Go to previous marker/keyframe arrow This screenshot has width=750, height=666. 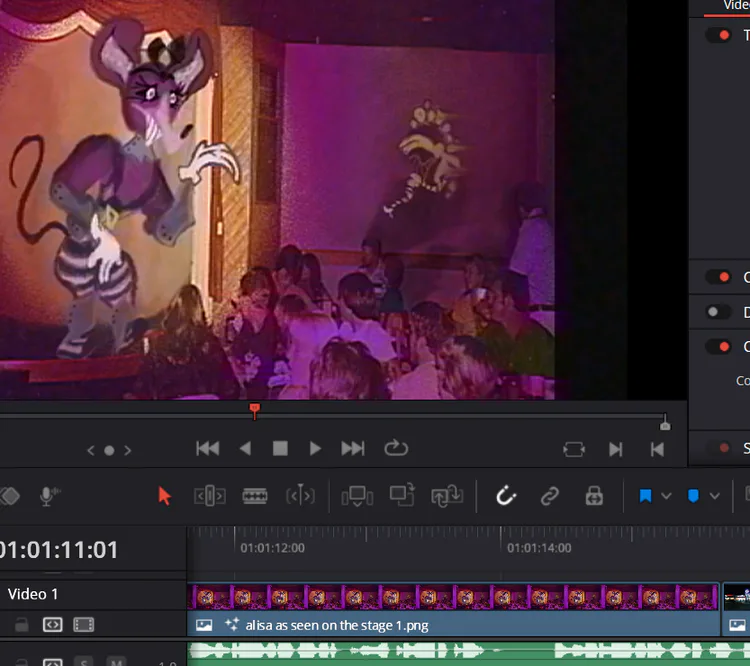coord(90,451)
